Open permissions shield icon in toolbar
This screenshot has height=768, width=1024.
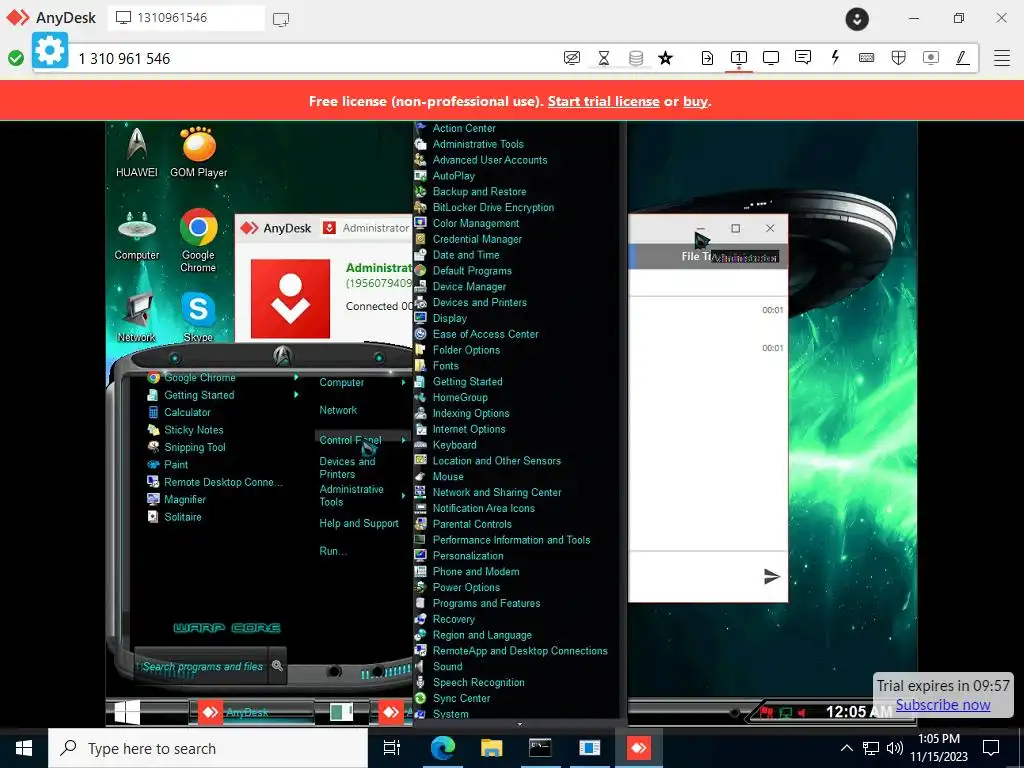(x=899, y=58)
